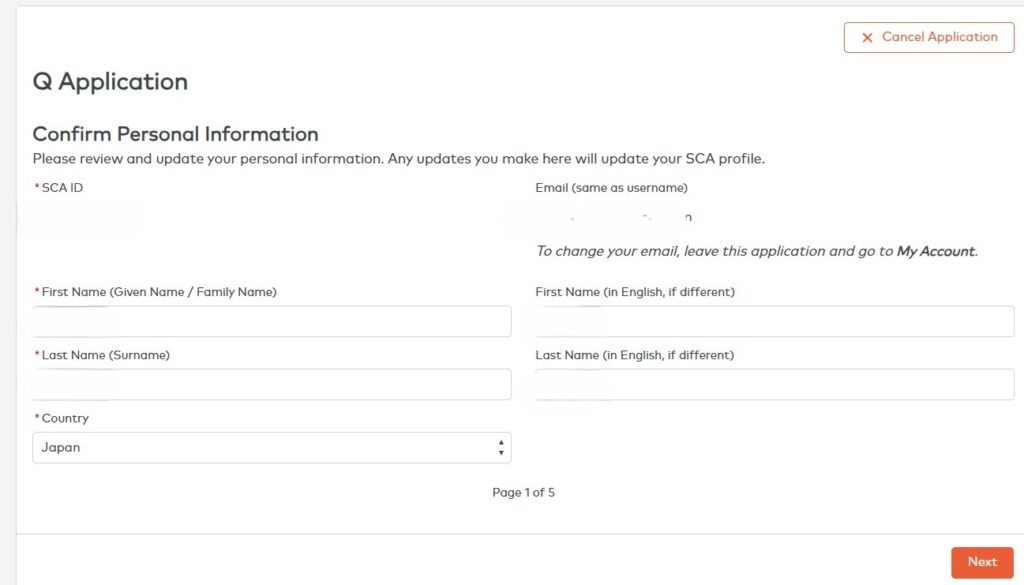Click the Last Name in English field

click(775, 385)
